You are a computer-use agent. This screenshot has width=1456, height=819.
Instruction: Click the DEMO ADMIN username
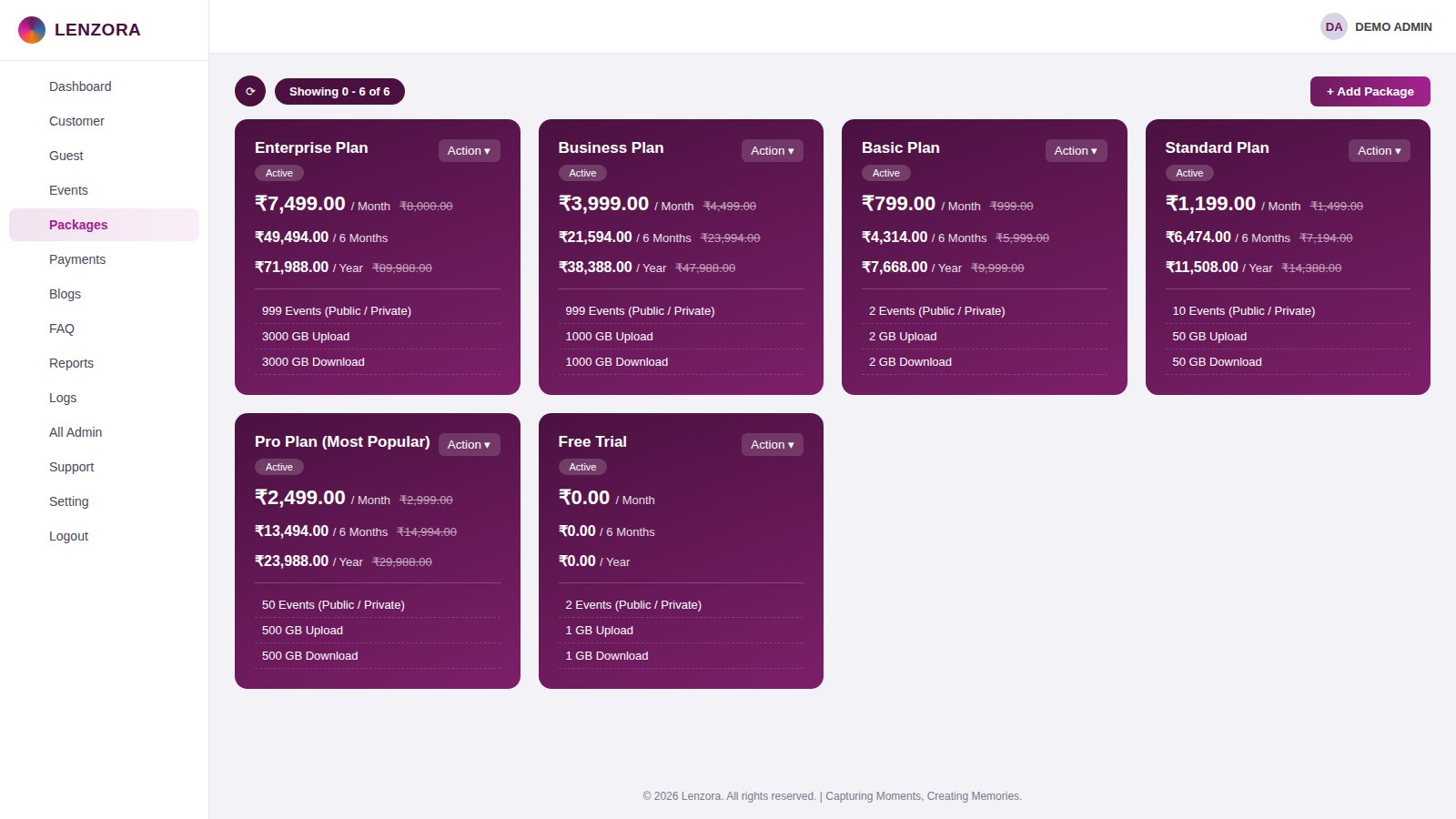tap(1393, 27)
